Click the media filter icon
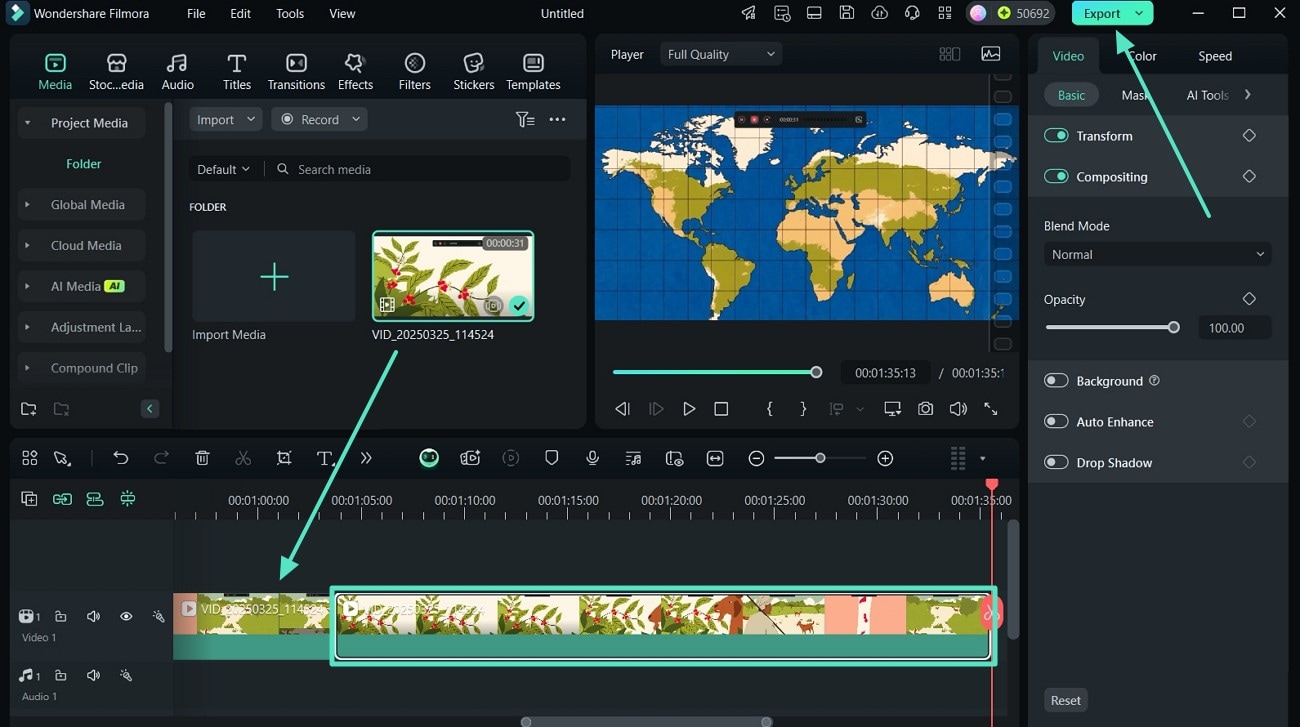Viewport: 1300px width, 727px height. tap(525, 119)
